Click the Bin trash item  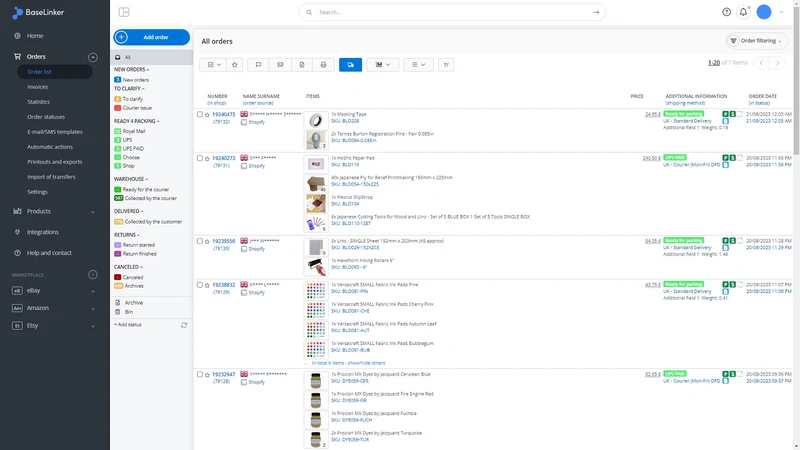coord(129,312)
